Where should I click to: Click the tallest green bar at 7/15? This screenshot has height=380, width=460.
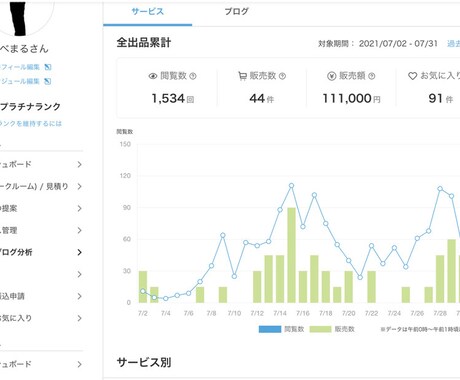(x=291, y=255)
